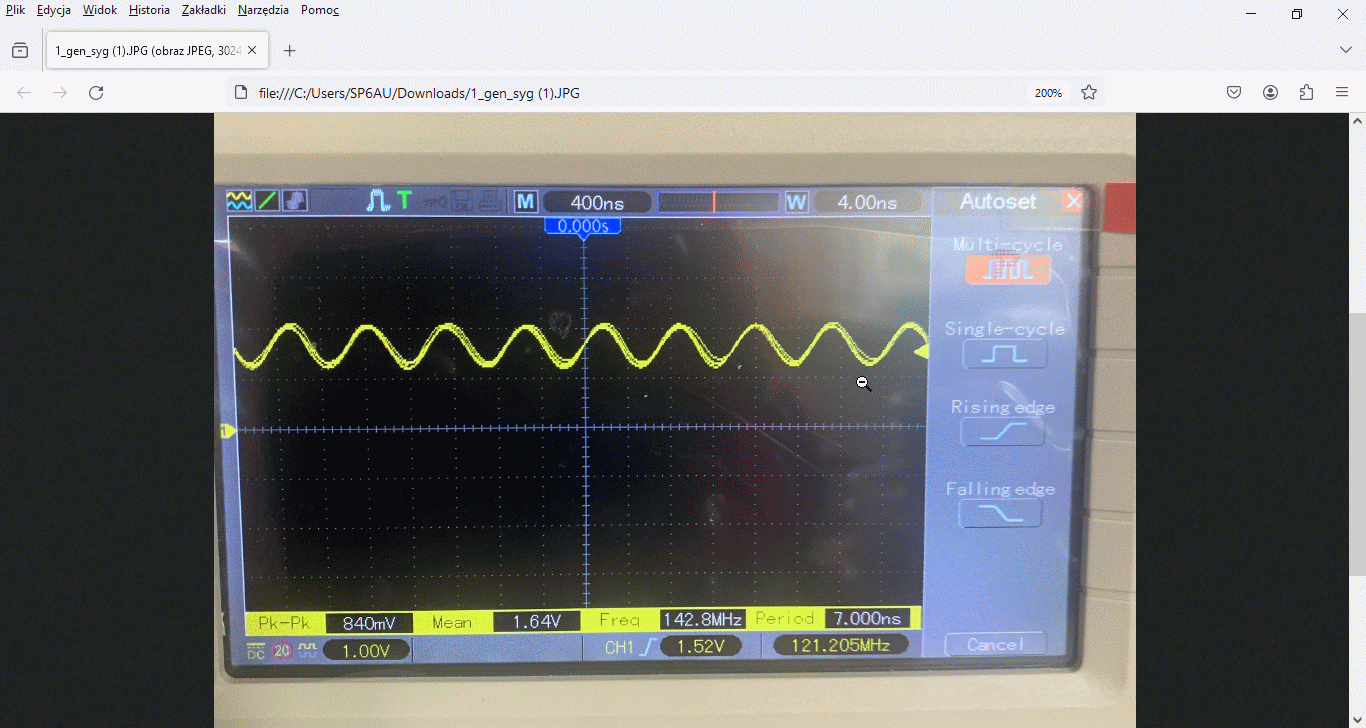Click the oscilloscope image waveform to zoom out
The image size is (1366, 728).
(580, 345)
